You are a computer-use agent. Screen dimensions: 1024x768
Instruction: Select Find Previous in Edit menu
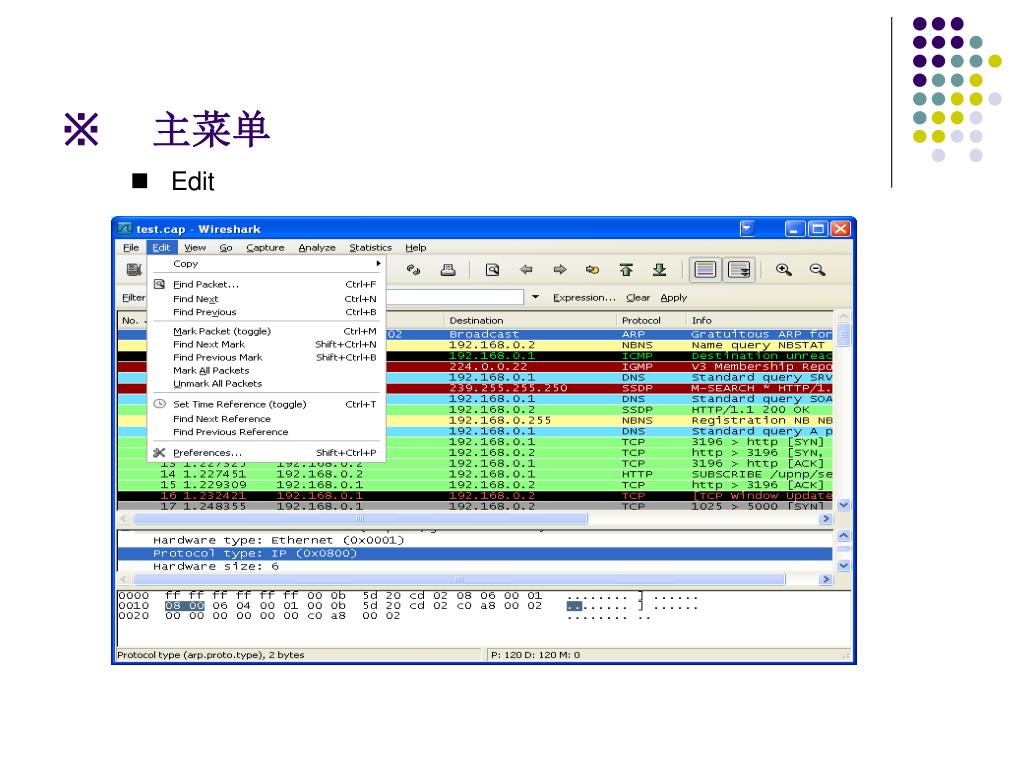click(x=267, y=312)
